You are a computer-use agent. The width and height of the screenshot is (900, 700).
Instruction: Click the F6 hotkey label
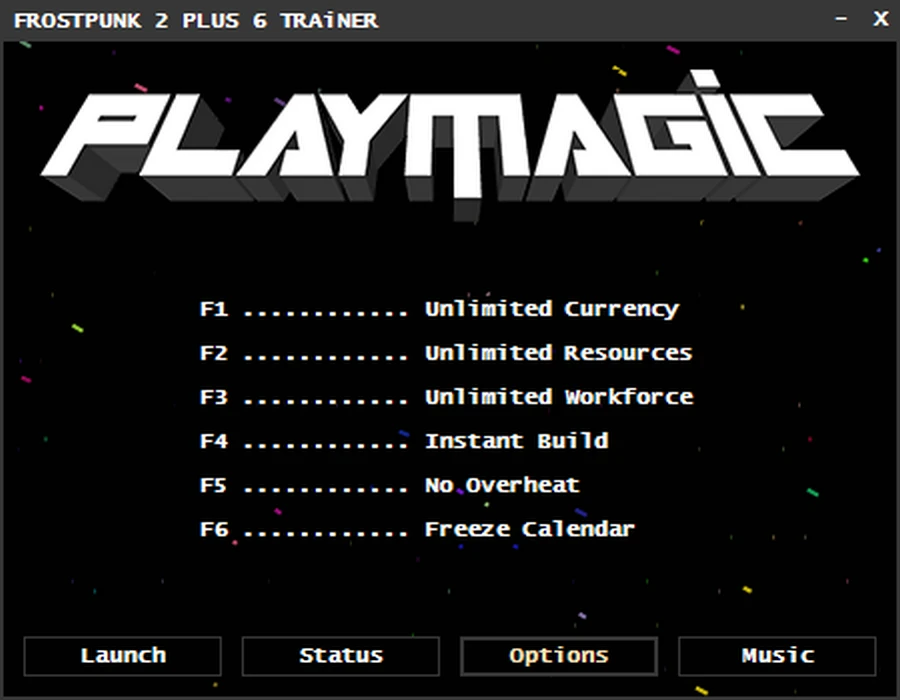tap(214, 530)
